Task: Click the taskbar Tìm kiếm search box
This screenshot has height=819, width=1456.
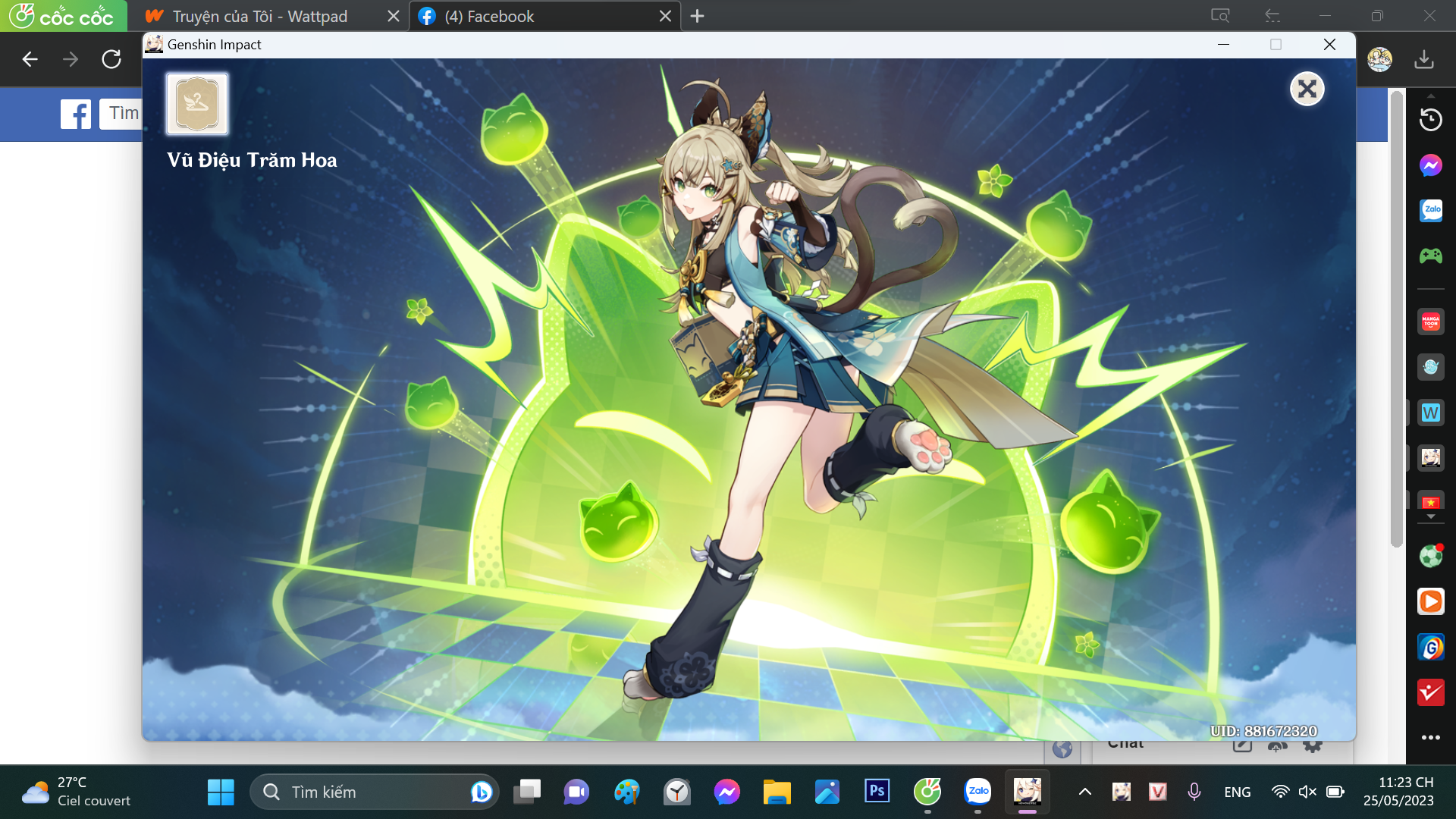Action: (374, 792)
